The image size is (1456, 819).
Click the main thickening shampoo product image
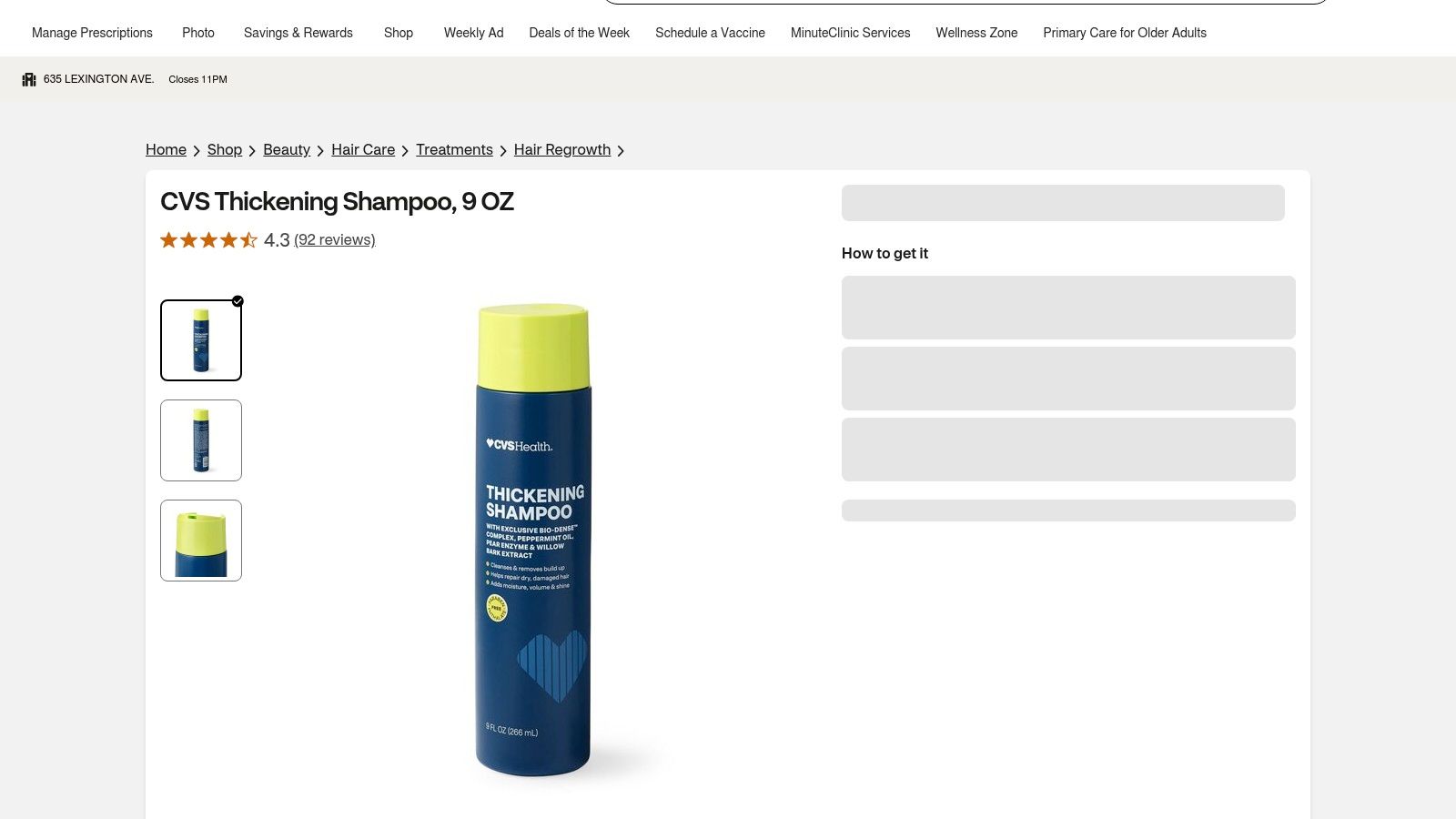pos(534,541)
